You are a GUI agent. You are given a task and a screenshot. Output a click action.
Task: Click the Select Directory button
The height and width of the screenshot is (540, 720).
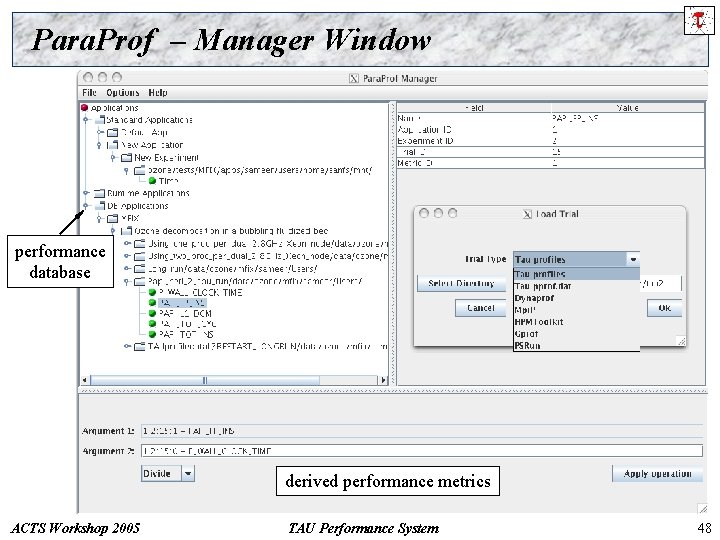(x=461, y=283)
